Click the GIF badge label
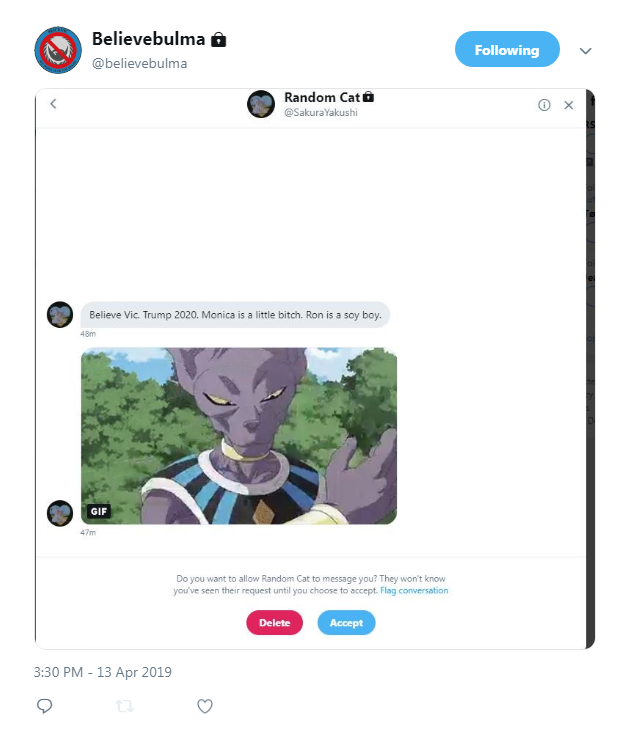The width and height of the screenshot is (626, 742). (99, 512)
